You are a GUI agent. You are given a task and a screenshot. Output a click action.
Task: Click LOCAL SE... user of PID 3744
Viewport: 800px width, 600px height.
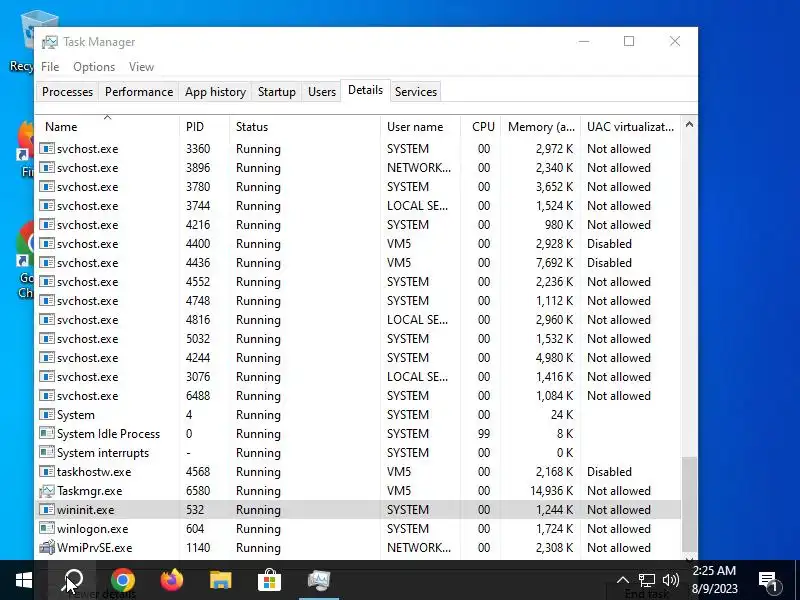point(417,206)
